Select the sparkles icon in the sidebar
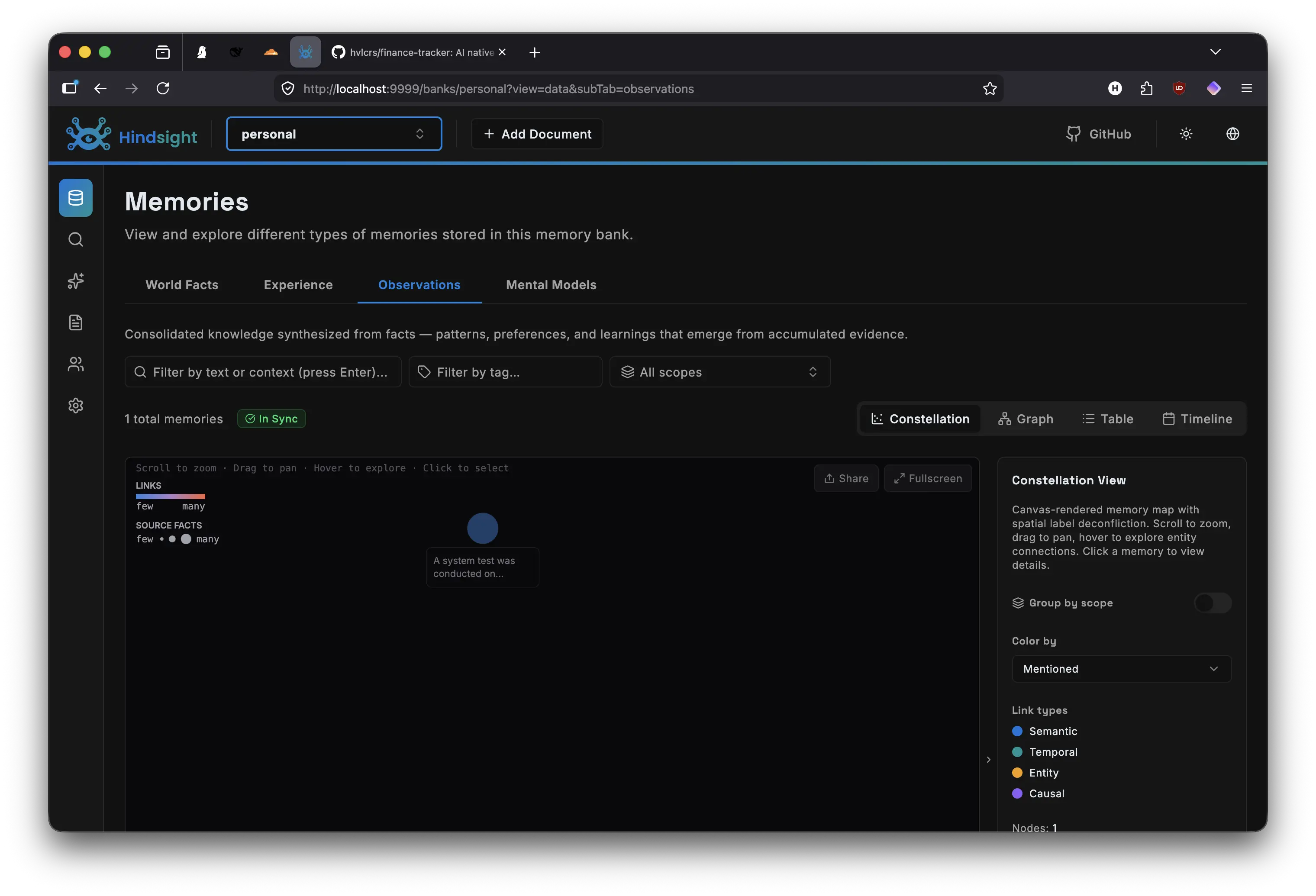 pos(75,281)
